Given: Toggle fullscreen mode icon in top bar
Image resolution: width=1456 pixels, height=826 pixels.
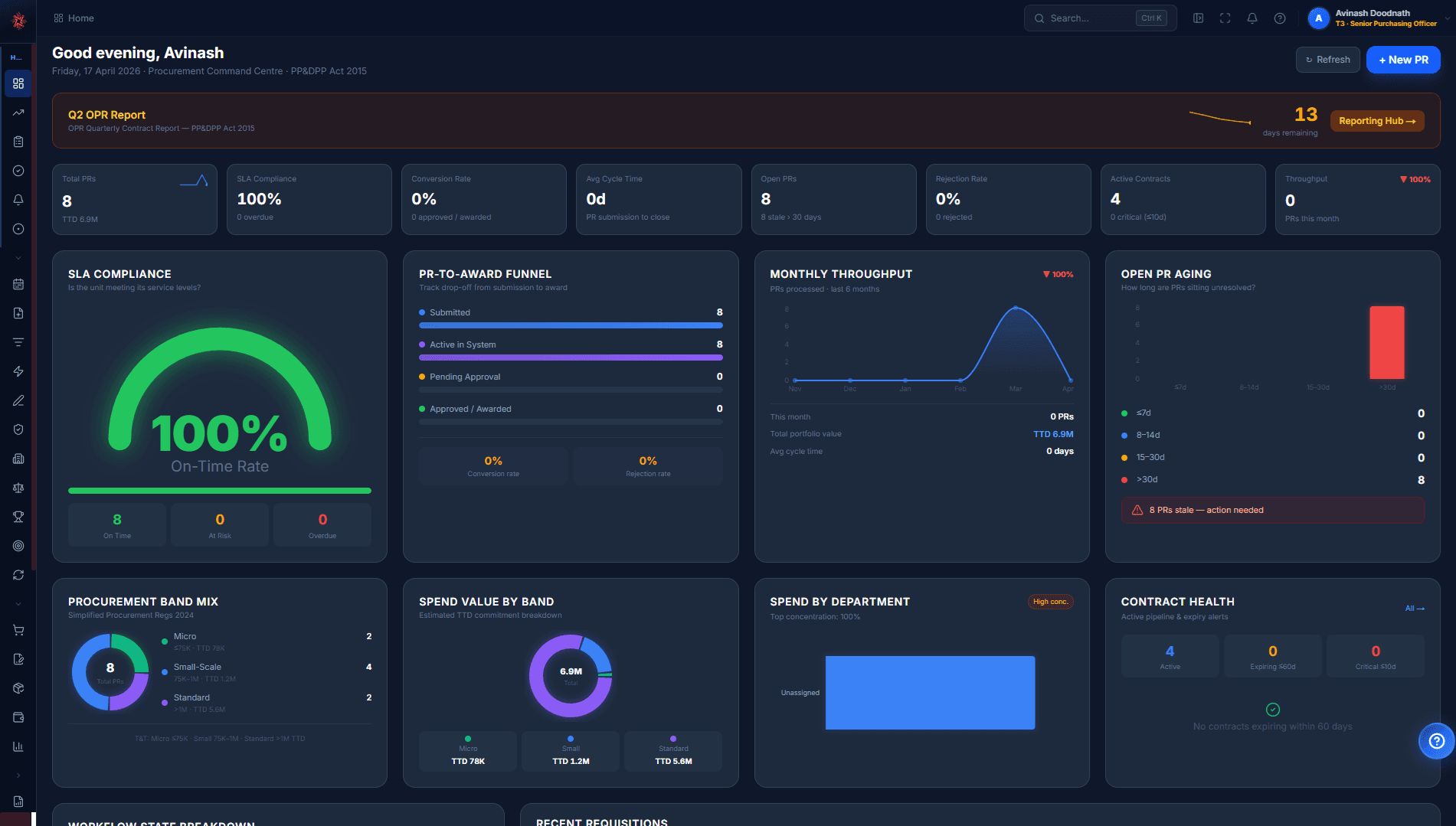Looking at the screenshot, I should [x=1225, y=18].
